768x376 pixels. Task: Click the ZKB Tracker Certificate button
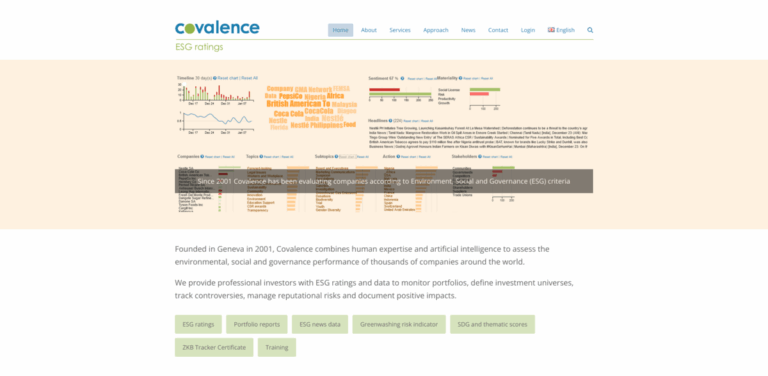pyautogui.click(x=214, y=348)
